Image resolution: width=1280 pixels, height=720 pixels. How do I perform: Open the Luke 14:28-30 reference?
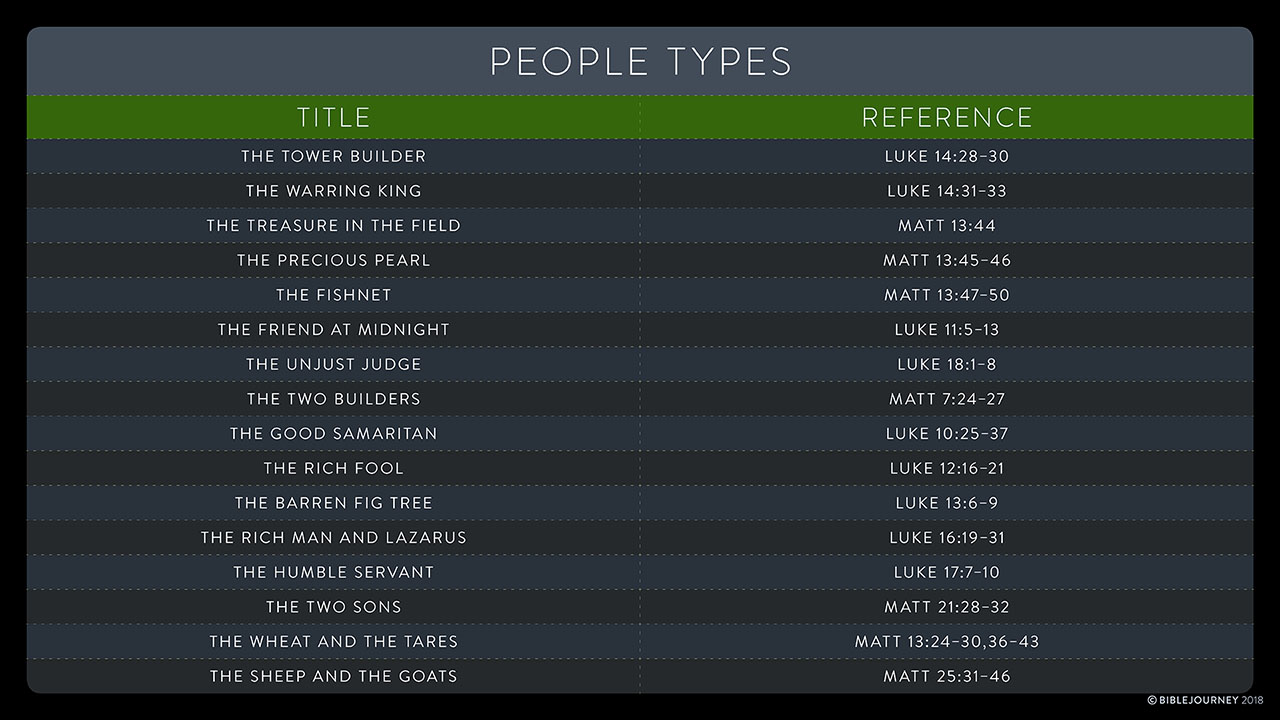pos(947,156)
